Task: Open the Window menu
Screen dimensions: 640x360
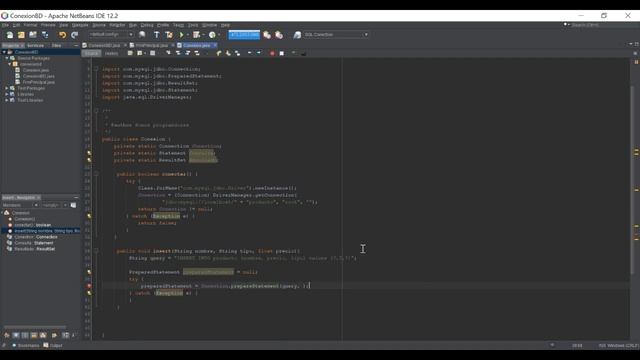Action: [209, 25]
